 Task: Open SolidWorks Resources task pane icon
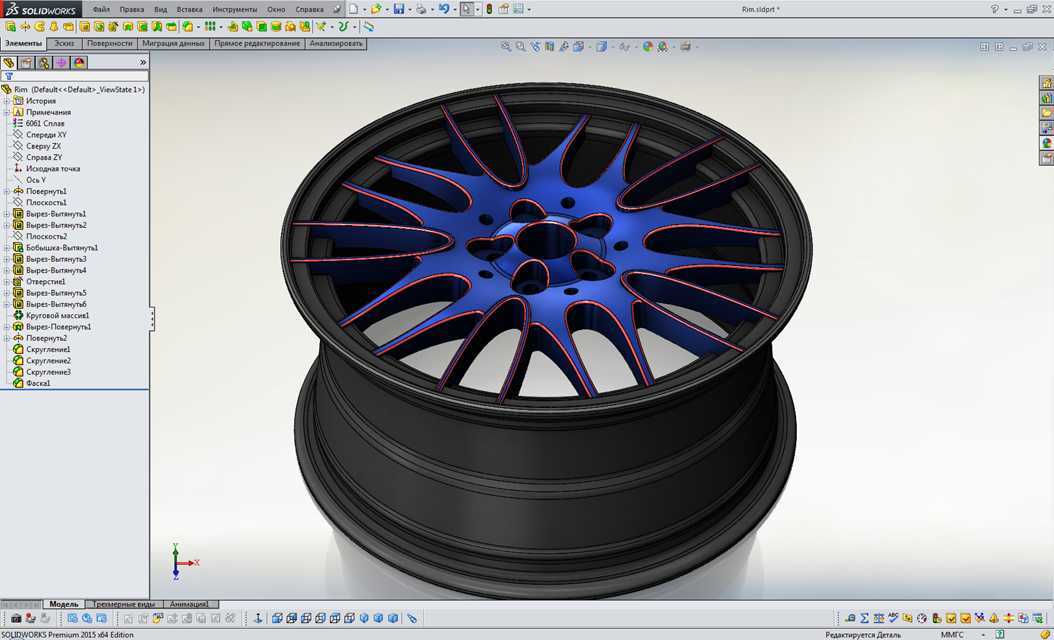tap(1047, 83)
